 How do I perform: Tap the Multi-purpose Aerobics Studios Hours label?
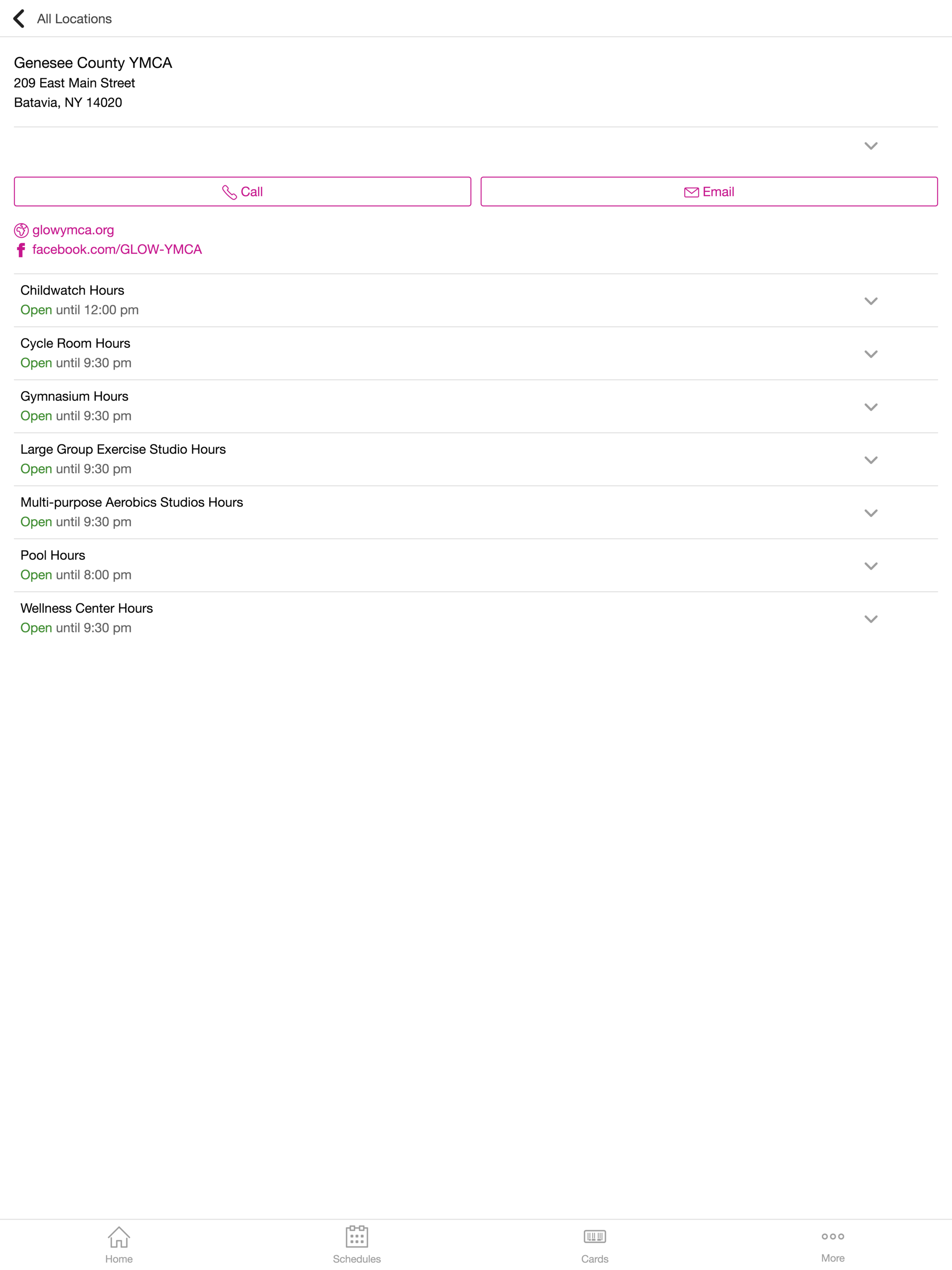coord(132,503)
